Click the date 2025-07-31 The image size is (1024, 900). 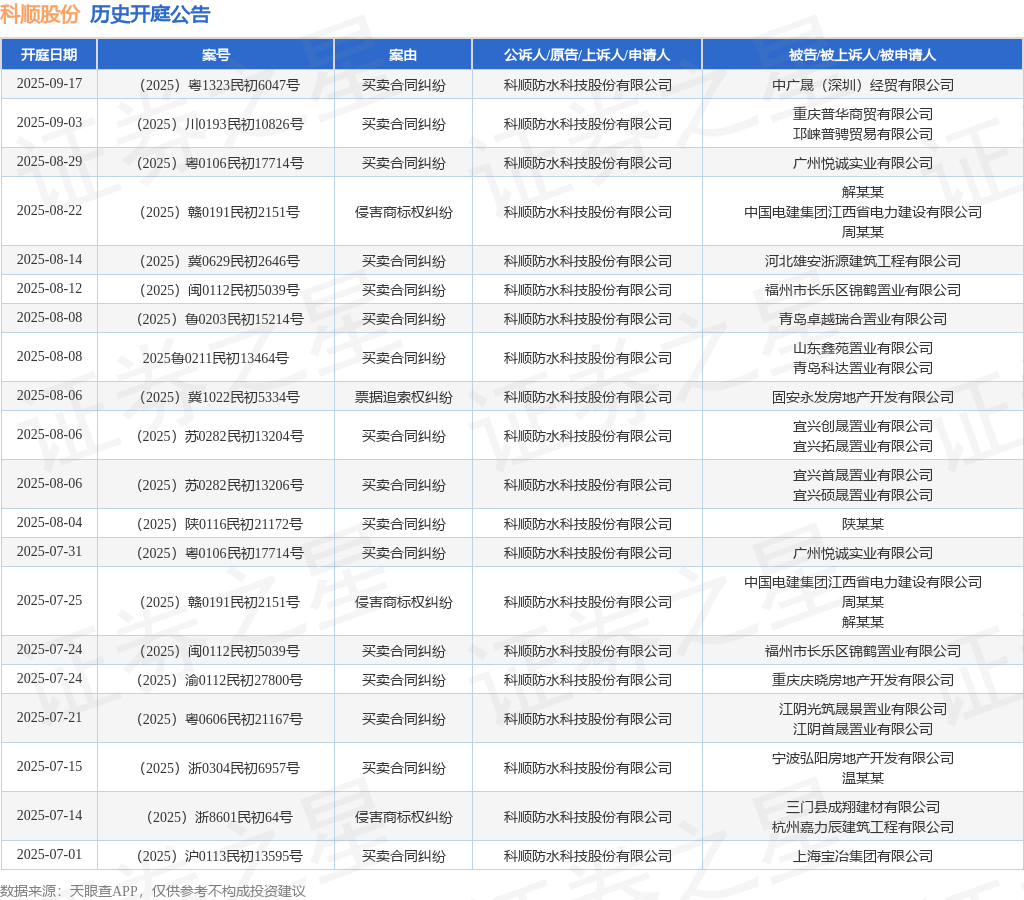pos(49,551)
